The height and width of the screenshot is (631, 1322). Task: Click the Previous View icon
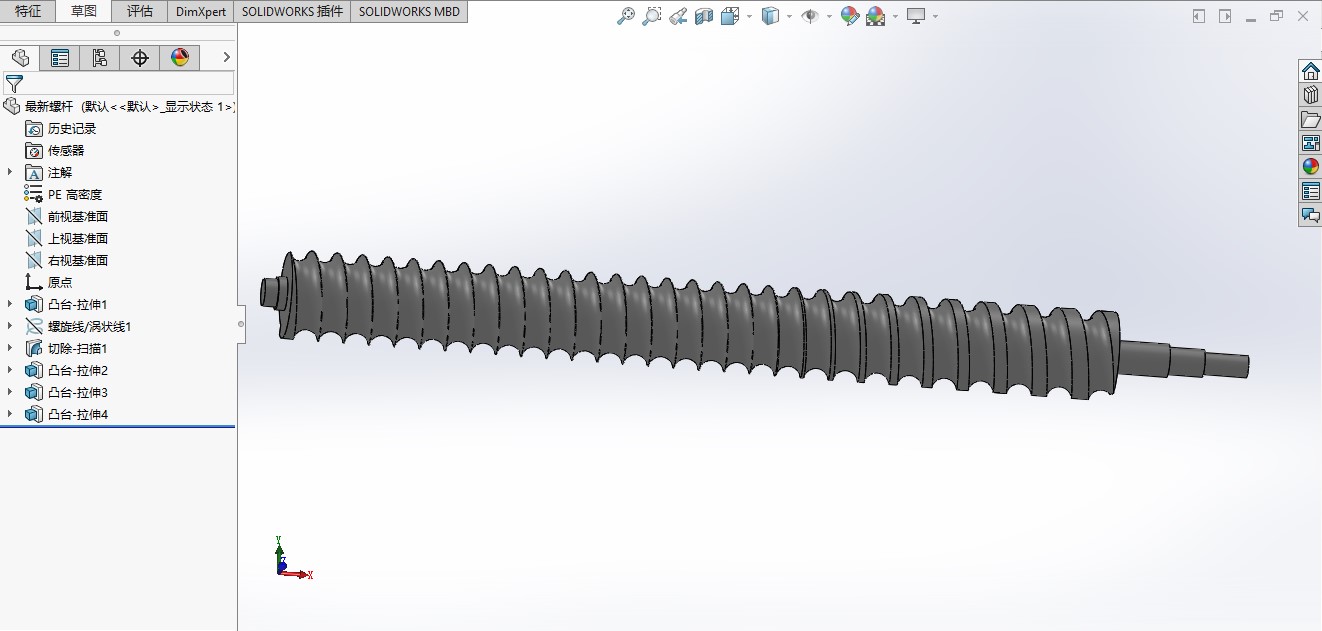click(678, 16)
